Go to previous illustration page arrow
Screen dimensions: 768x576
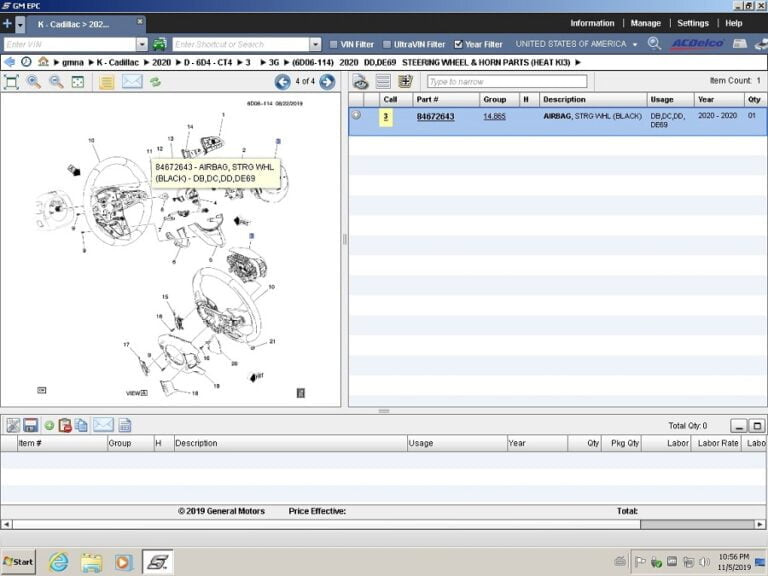tap(283, 82)
